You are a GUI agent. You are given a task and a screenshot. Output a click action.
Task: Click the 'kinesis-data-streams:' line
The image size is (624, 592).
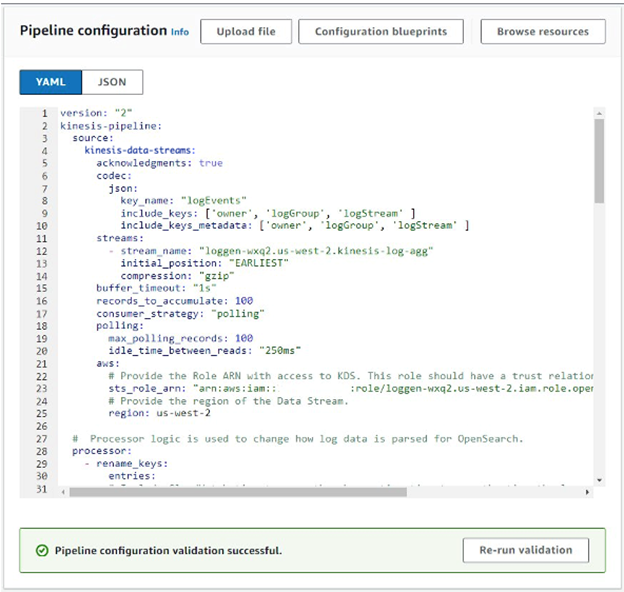tap(140, 150)
